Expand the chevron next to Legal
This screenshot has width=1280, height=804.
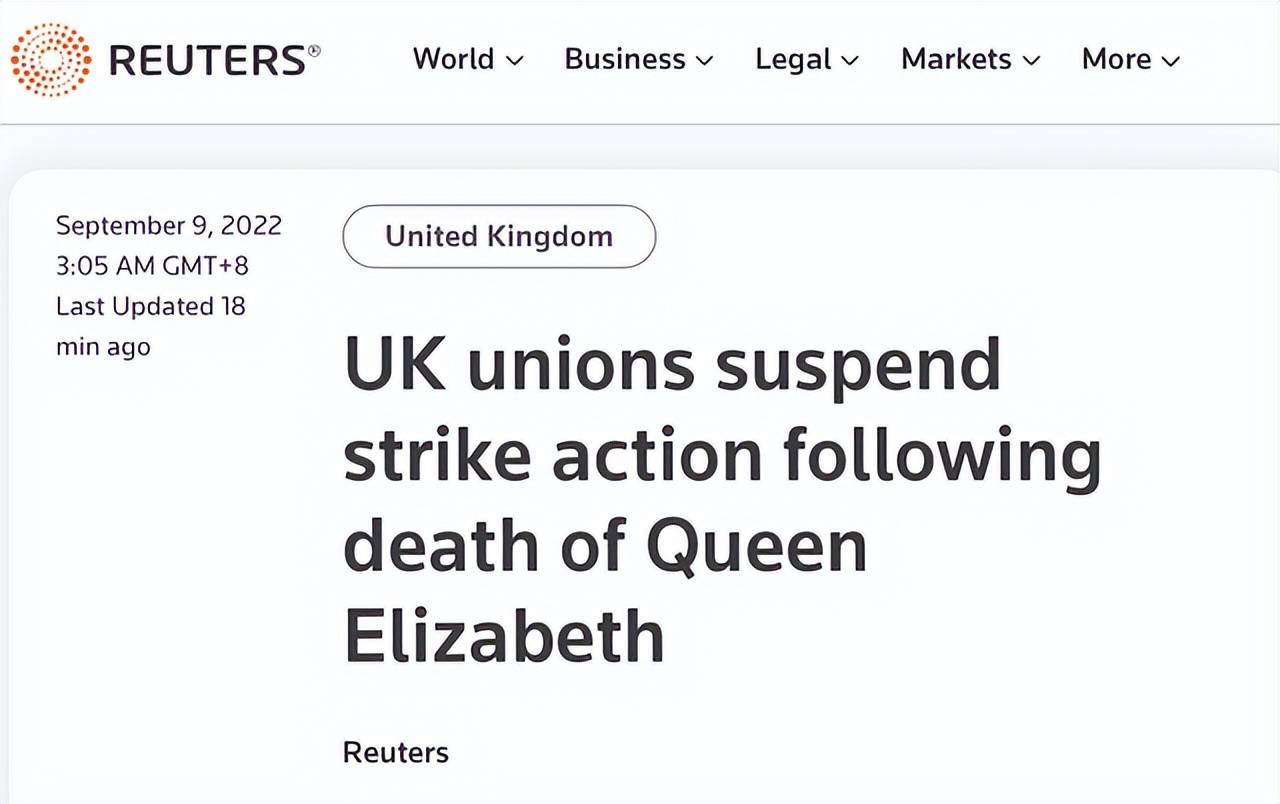coord(850,61)
